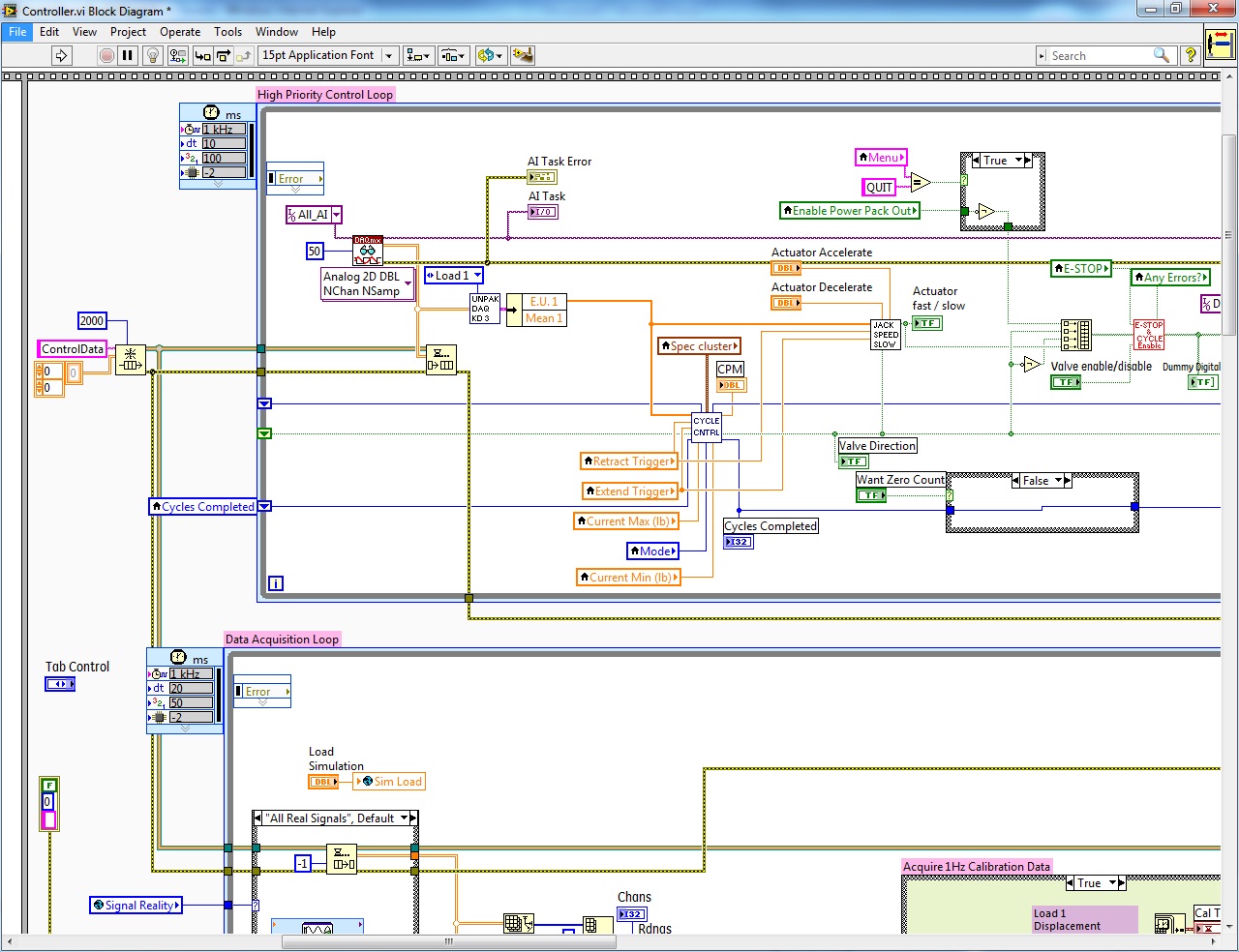Click the Dummy Digital boolean terminal
The image size is (1239, 952).
(1202, 382)
